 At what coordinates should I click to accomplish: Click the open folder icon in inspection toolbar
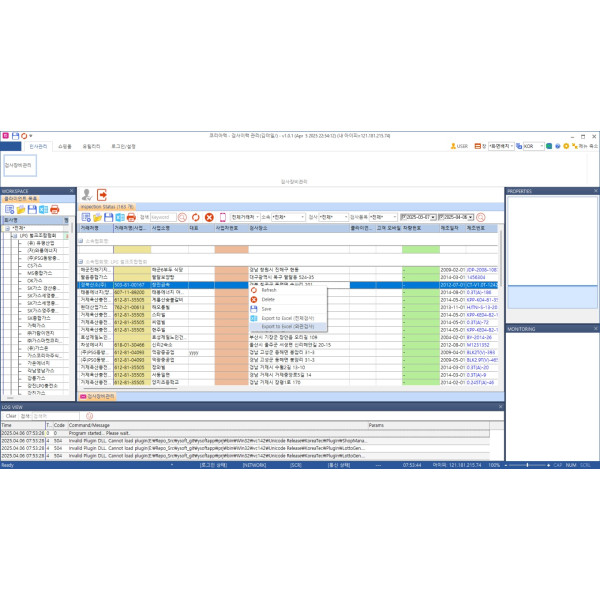tap(101, 217)
